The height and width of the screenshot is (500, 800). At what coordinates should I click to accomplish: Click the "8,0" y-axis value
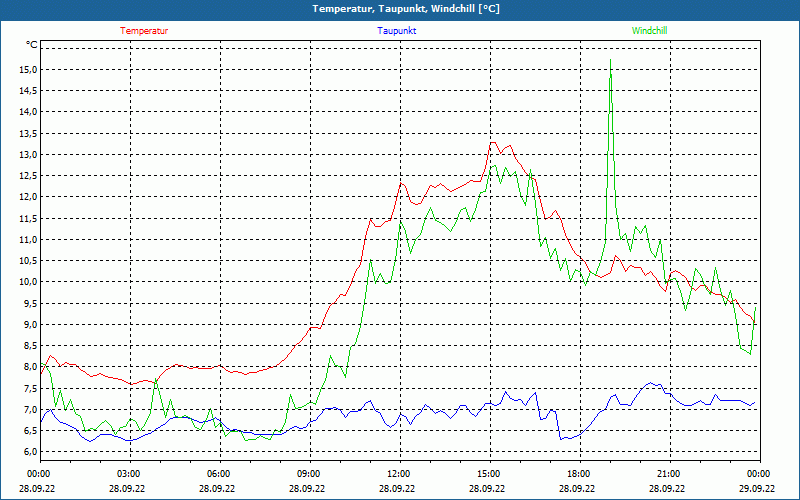pyautogui.click(x=31, y=367)
